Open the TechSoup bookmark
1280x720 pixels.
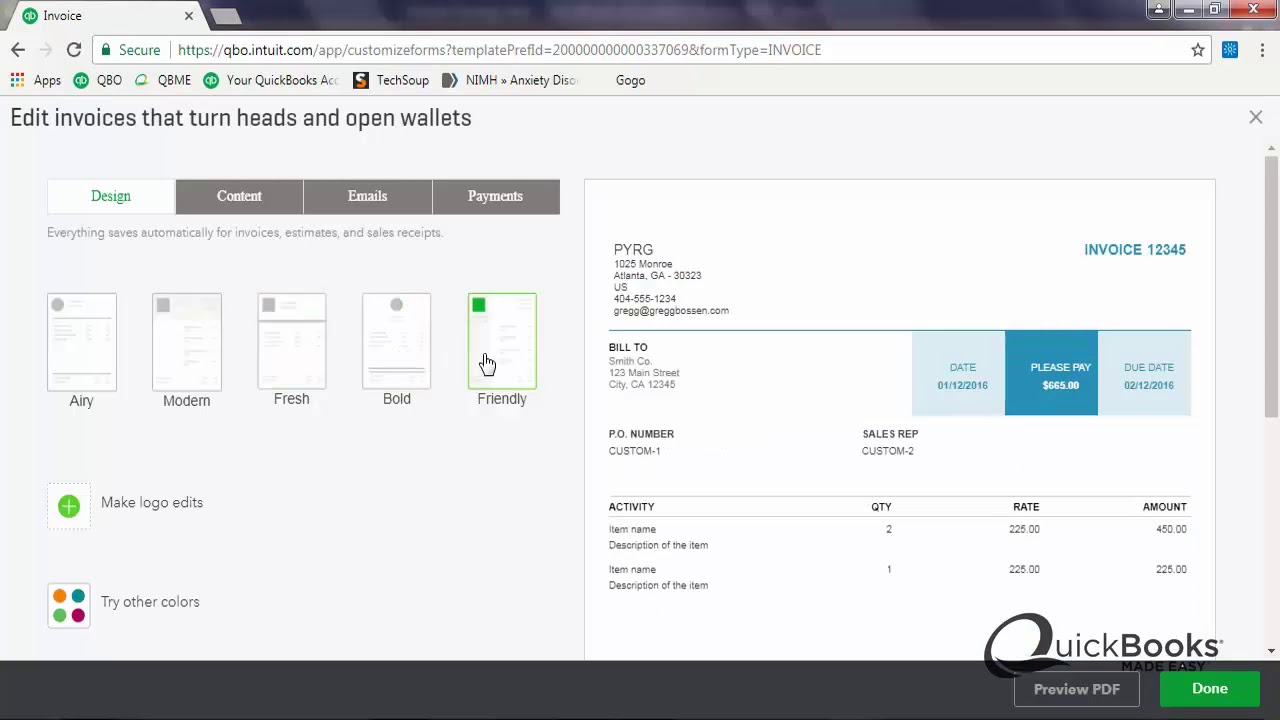pyautogui.click(x=391, y=80)
